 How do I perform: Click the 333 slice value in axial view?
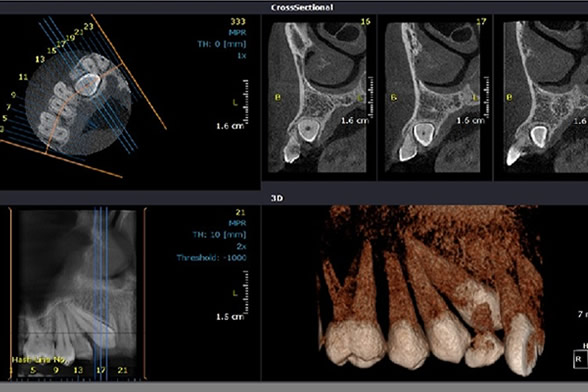[238, 21]
